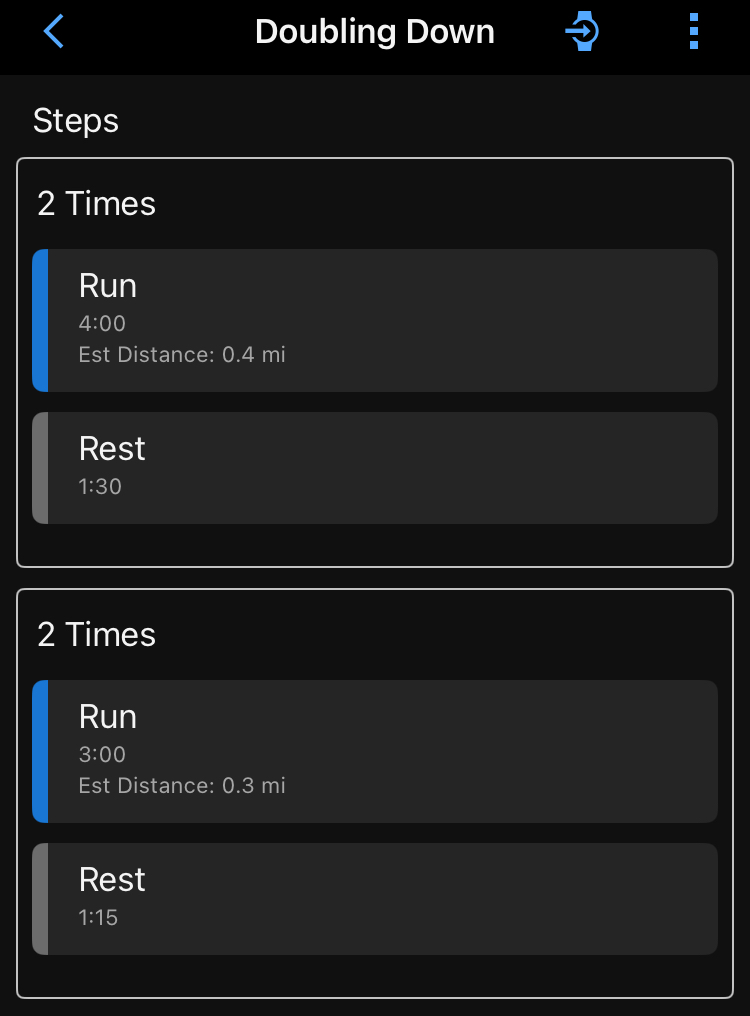Open the 3:00 Run step
This screenshot has width=750, height=1016.
380,751
